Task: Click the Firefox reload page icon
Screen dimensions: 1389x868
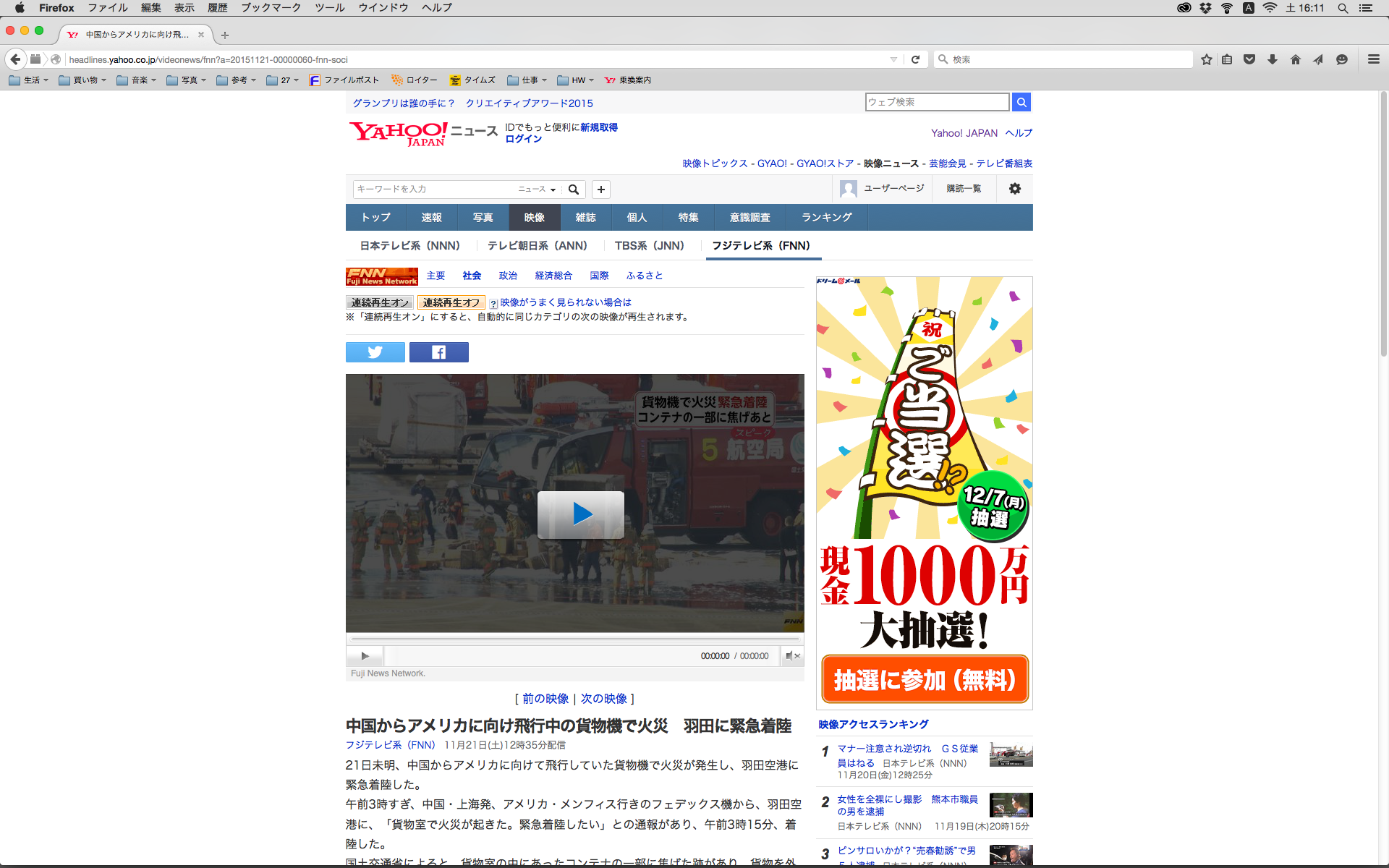Action: tap(915, 59)
